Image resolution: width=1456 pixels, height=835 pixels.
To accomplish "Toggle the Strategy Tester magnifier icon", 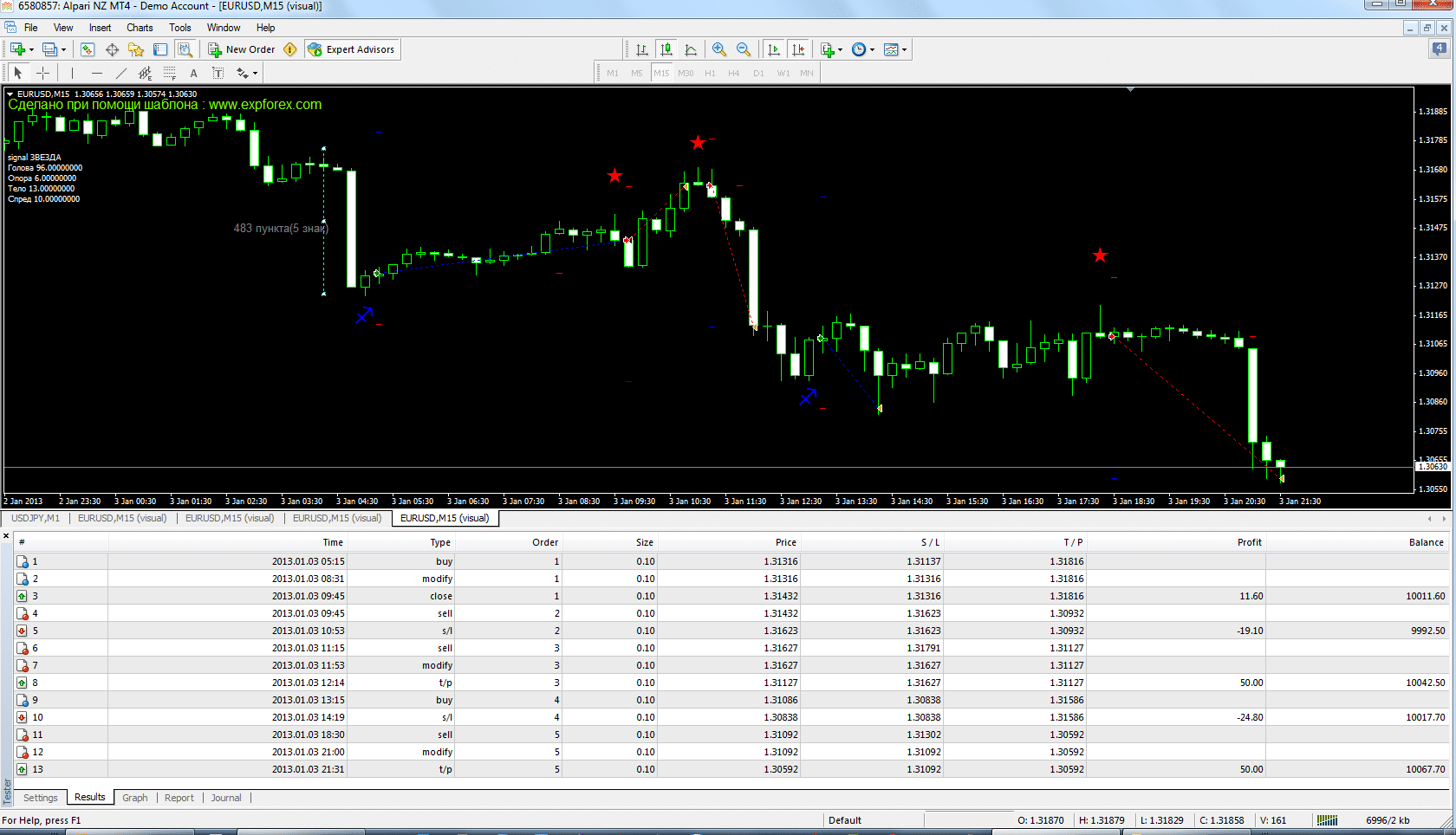I will point(185,49).
